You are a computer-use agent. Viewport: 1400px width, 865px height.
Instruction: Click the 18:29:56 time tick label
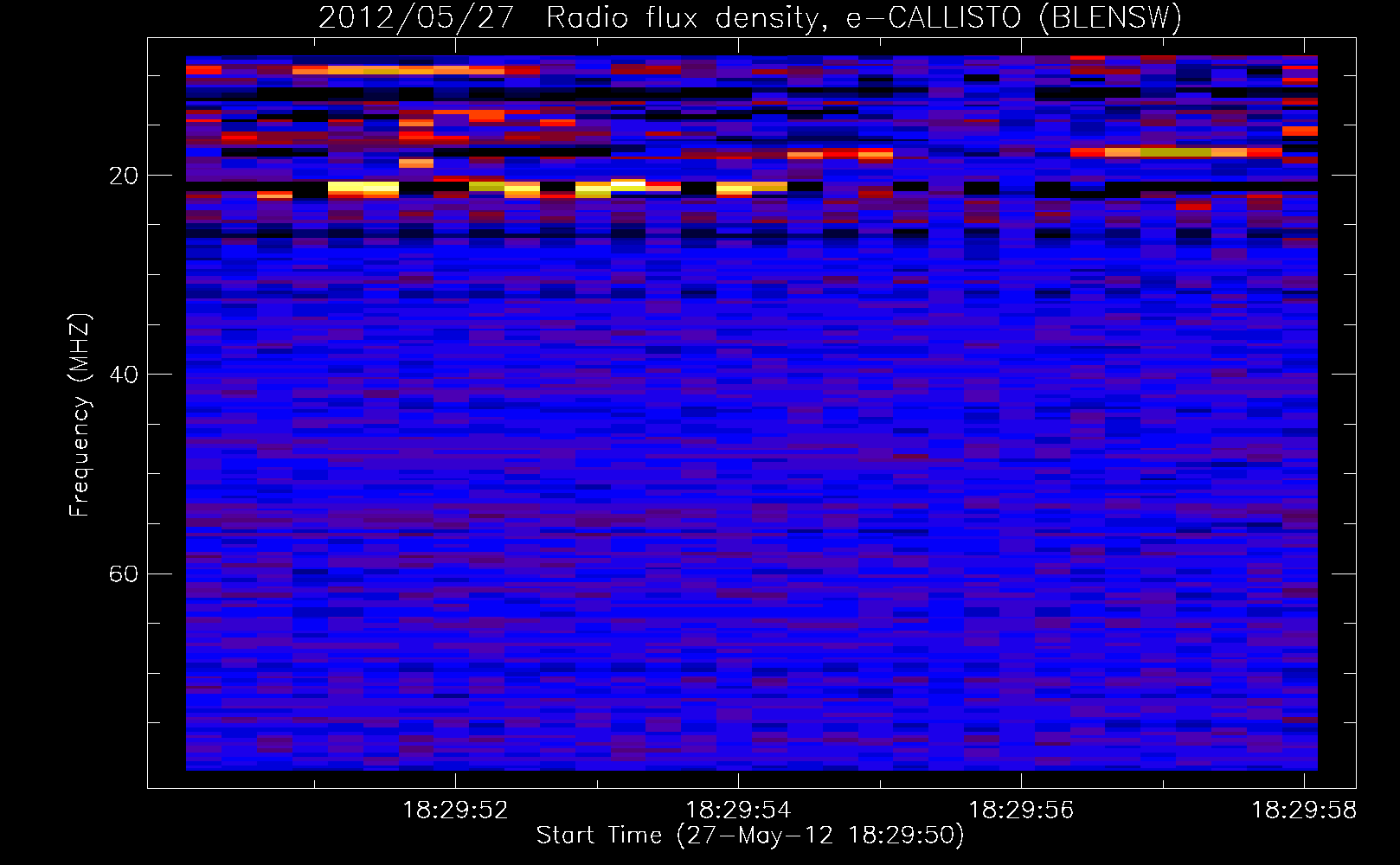[x=1021, y=810]
